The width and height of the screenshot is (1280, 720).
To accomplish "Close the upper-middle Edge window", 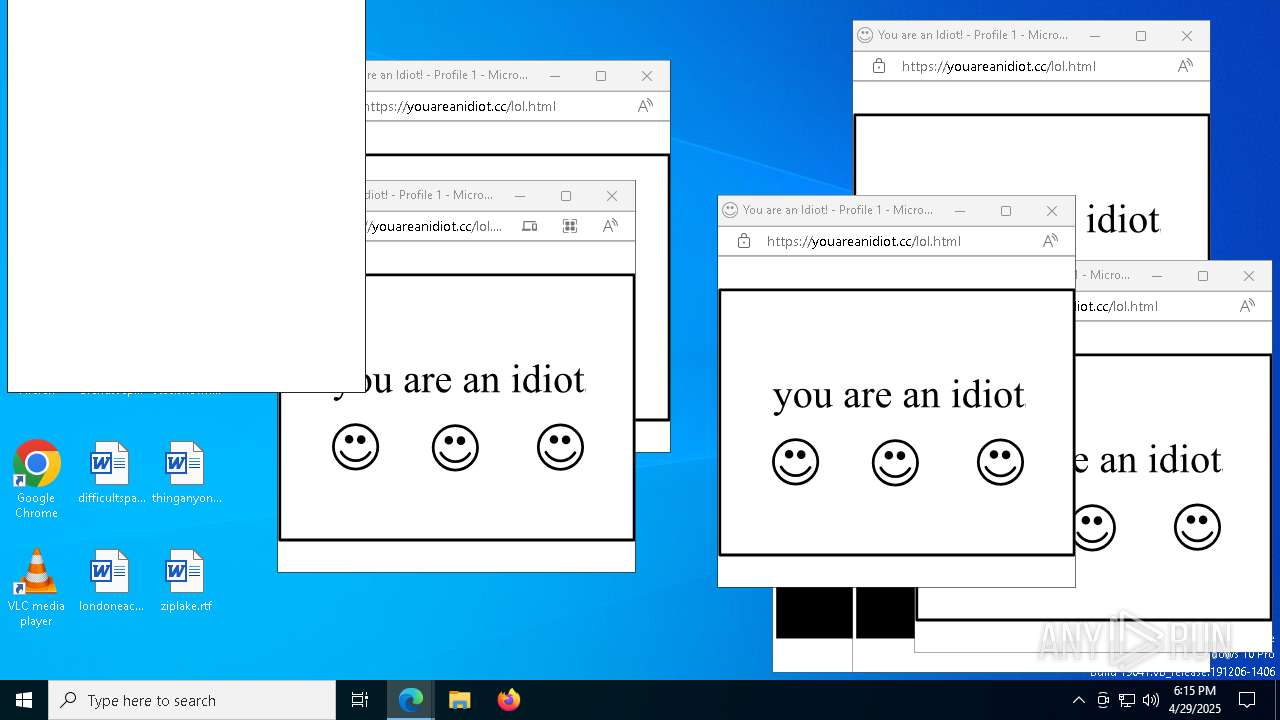I will (x=647, y=76).
